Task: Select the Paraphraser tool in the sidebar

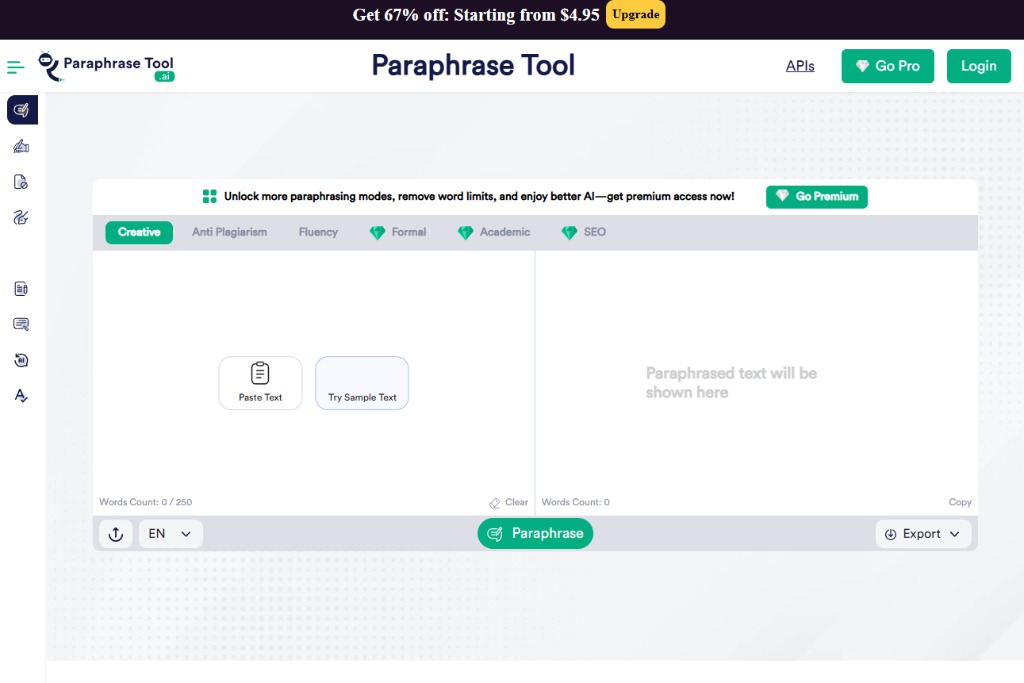Action: click(20, 110)
